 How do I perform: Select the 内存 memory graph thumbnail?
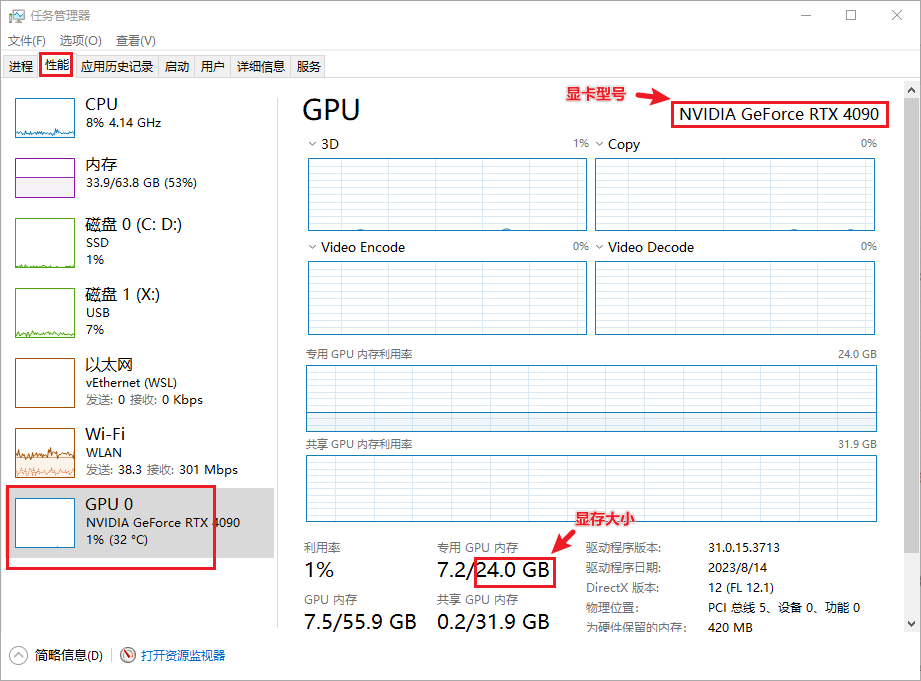[45, 178]
